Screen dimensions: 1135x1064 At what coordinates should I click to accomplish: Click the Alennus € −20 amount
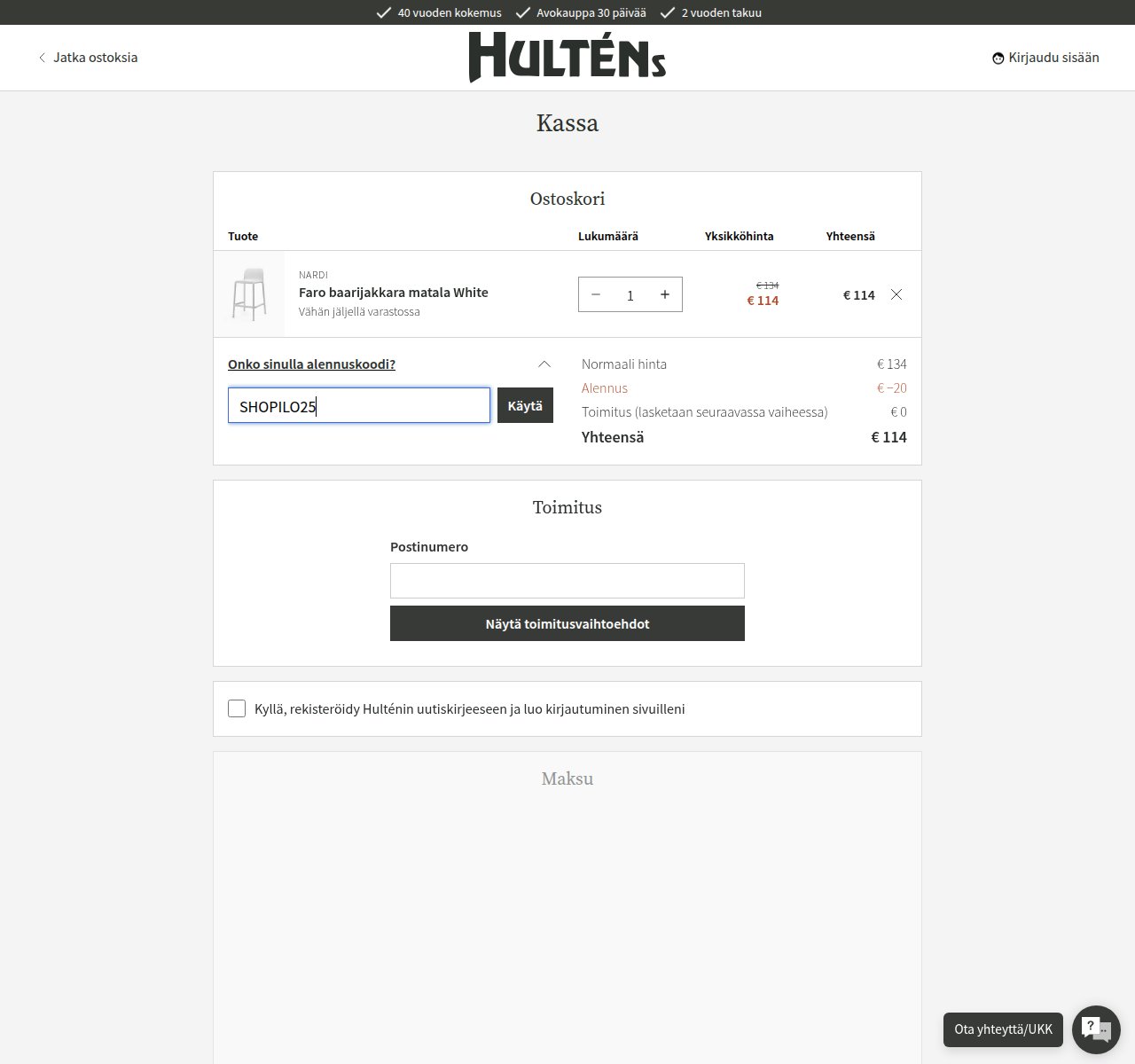coord(892,388)
